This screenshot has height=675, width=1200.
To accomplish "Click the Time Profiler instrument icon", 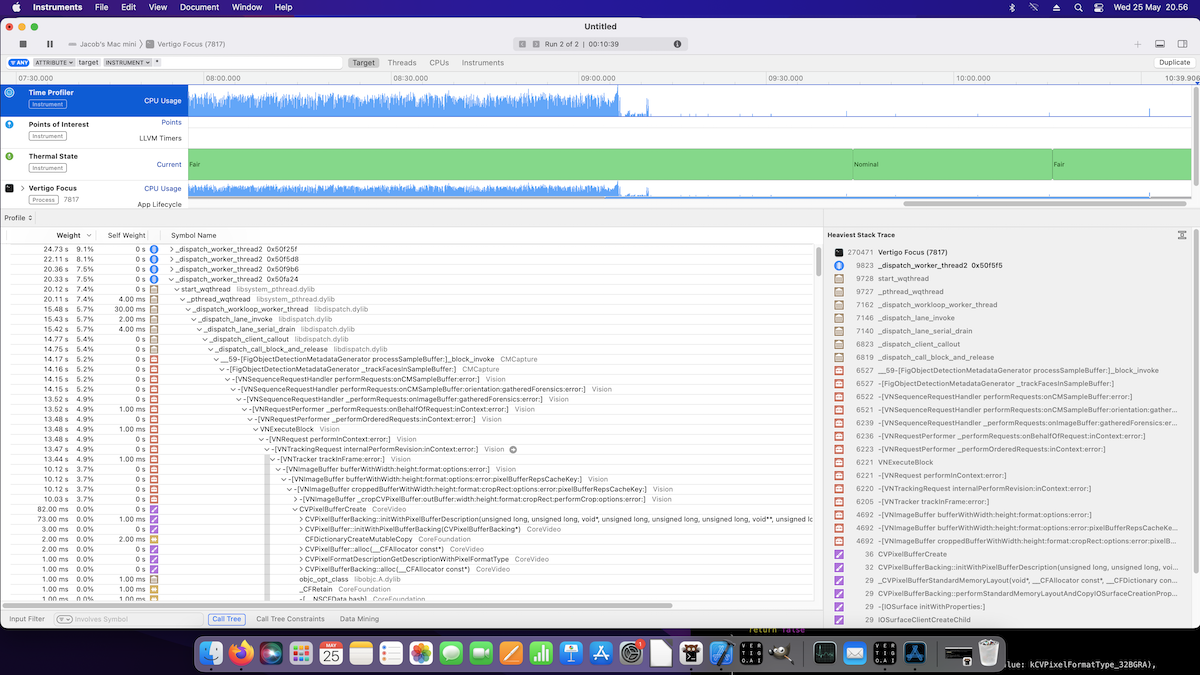I will click(9, 92).
